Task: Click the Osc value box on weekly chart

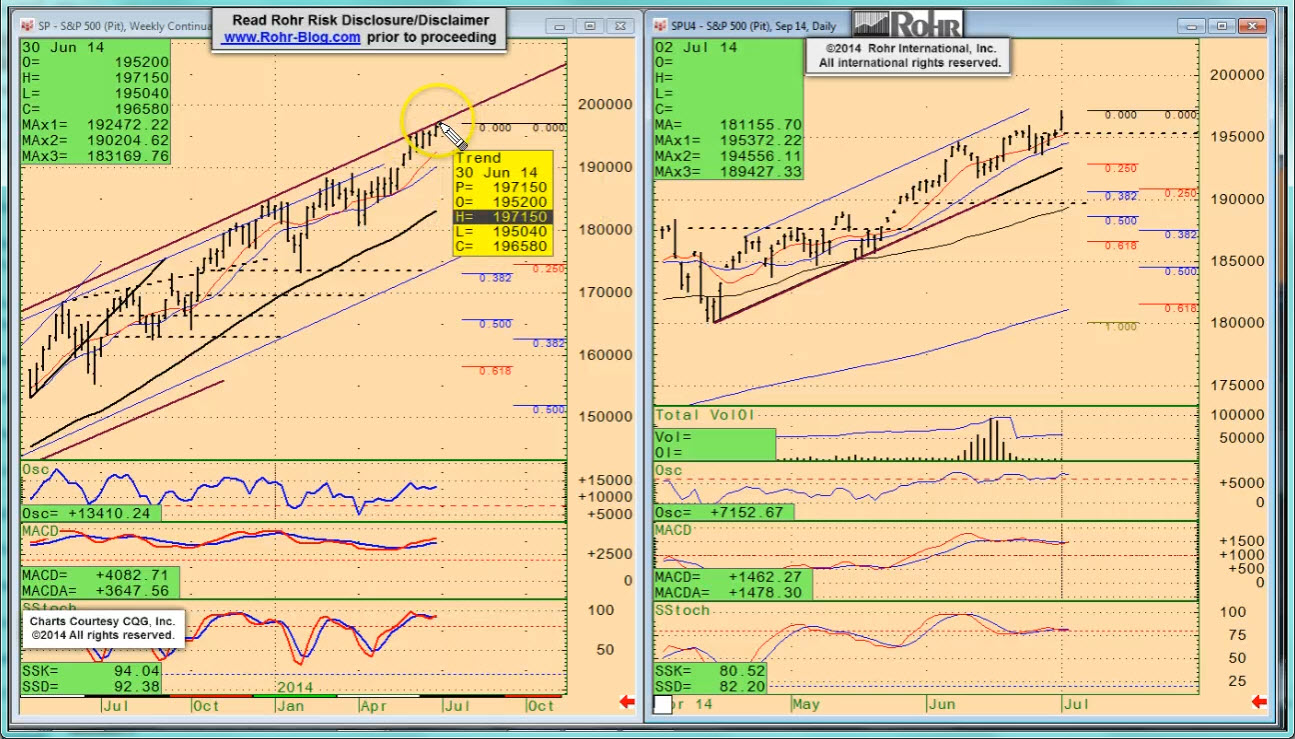Action: pos(90,513)
